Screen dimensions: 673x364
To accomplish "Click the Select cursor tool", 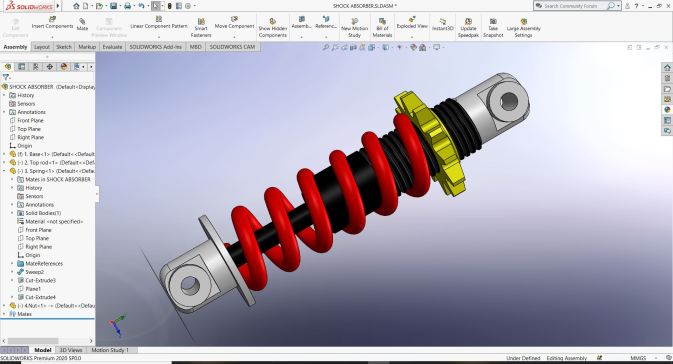I will coord(156,6).
